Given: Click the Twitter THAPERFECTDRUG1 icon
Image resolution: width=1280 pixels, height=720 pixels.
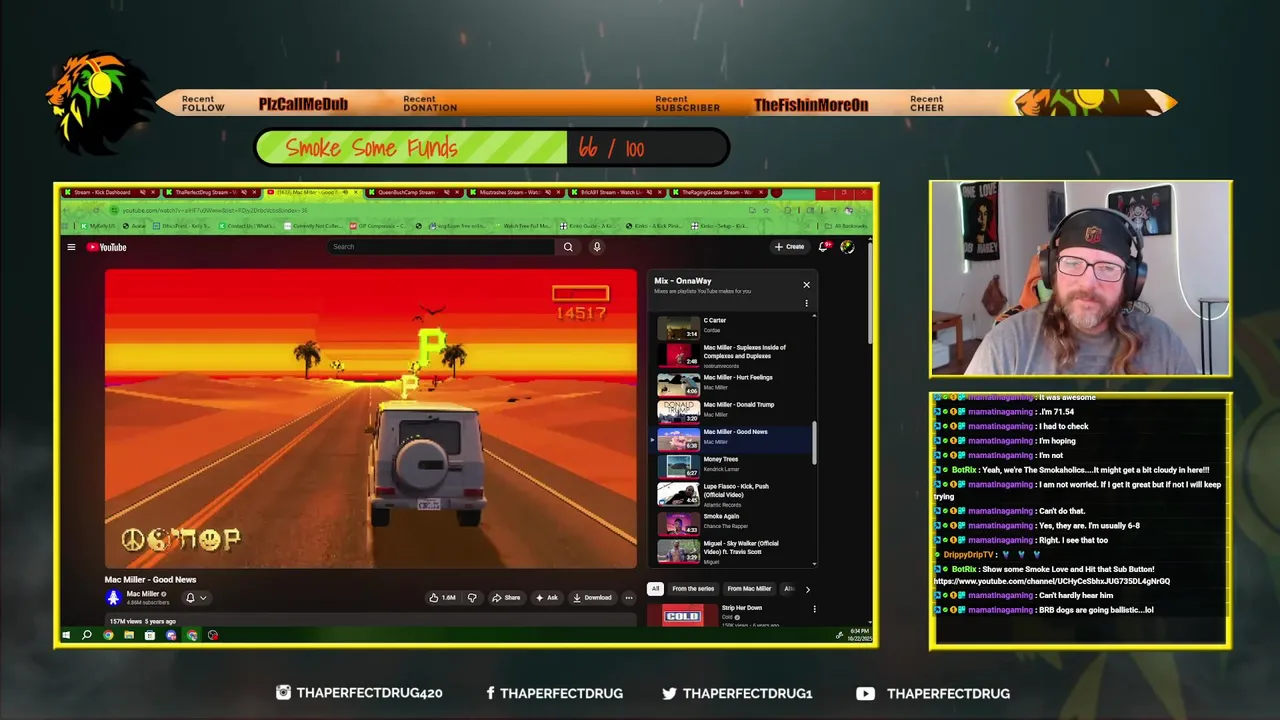Looking at the screenshot, I should pyautogui.click(x=669, y=693).
